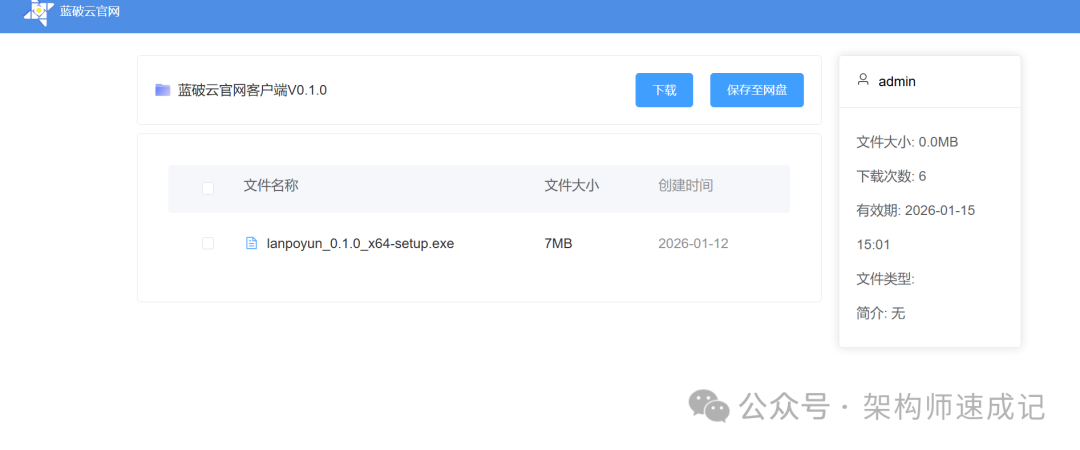The height and width of the screenshot is (450, 1080).
Task: Open the 蓝破云官网 header title link
Action: 90,12
